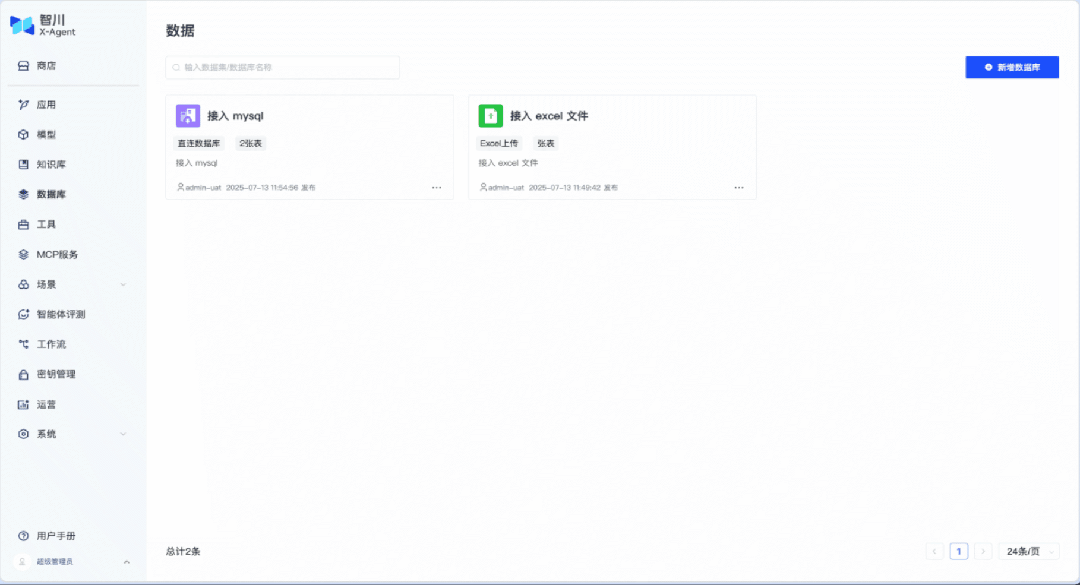
Task: Click the purple mysql database card icon
Action: pyautogui.click(x=188, y=116)
